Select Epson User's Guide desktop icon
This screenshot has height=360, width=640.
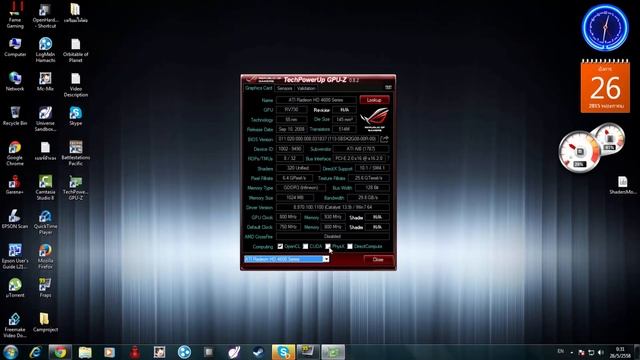[15, 257]
